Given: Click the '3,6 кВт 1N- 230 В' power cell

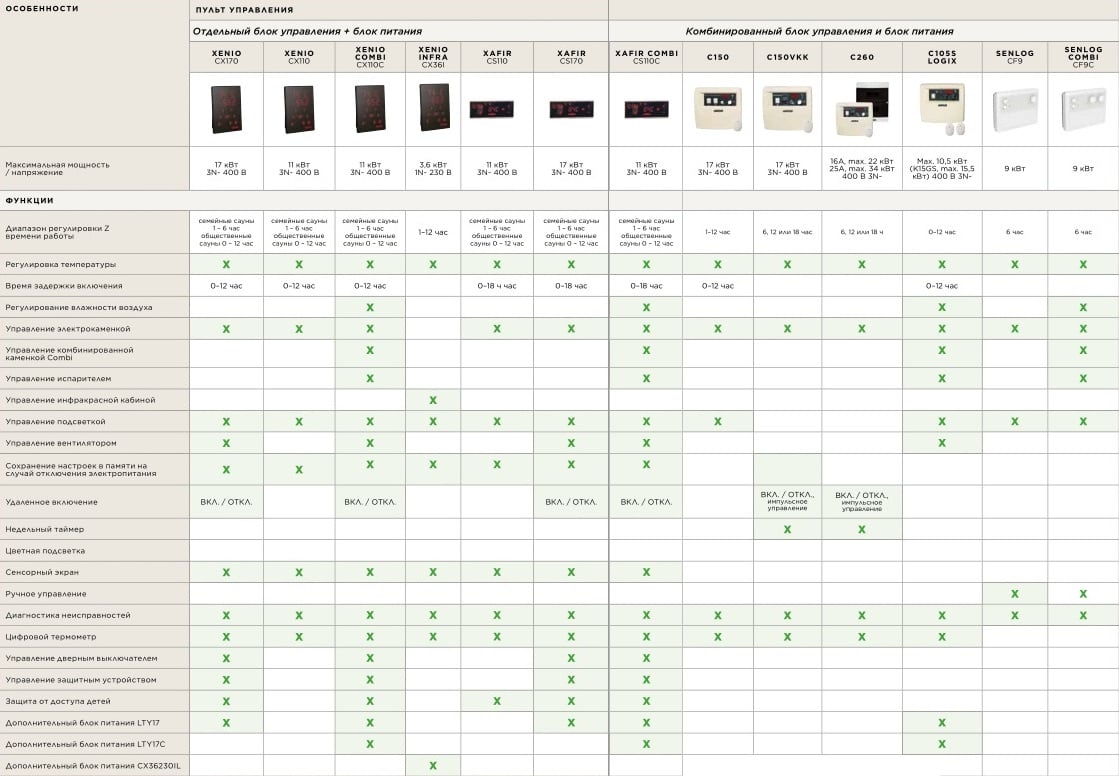Looking at the screenshot, I should [433, 168].
